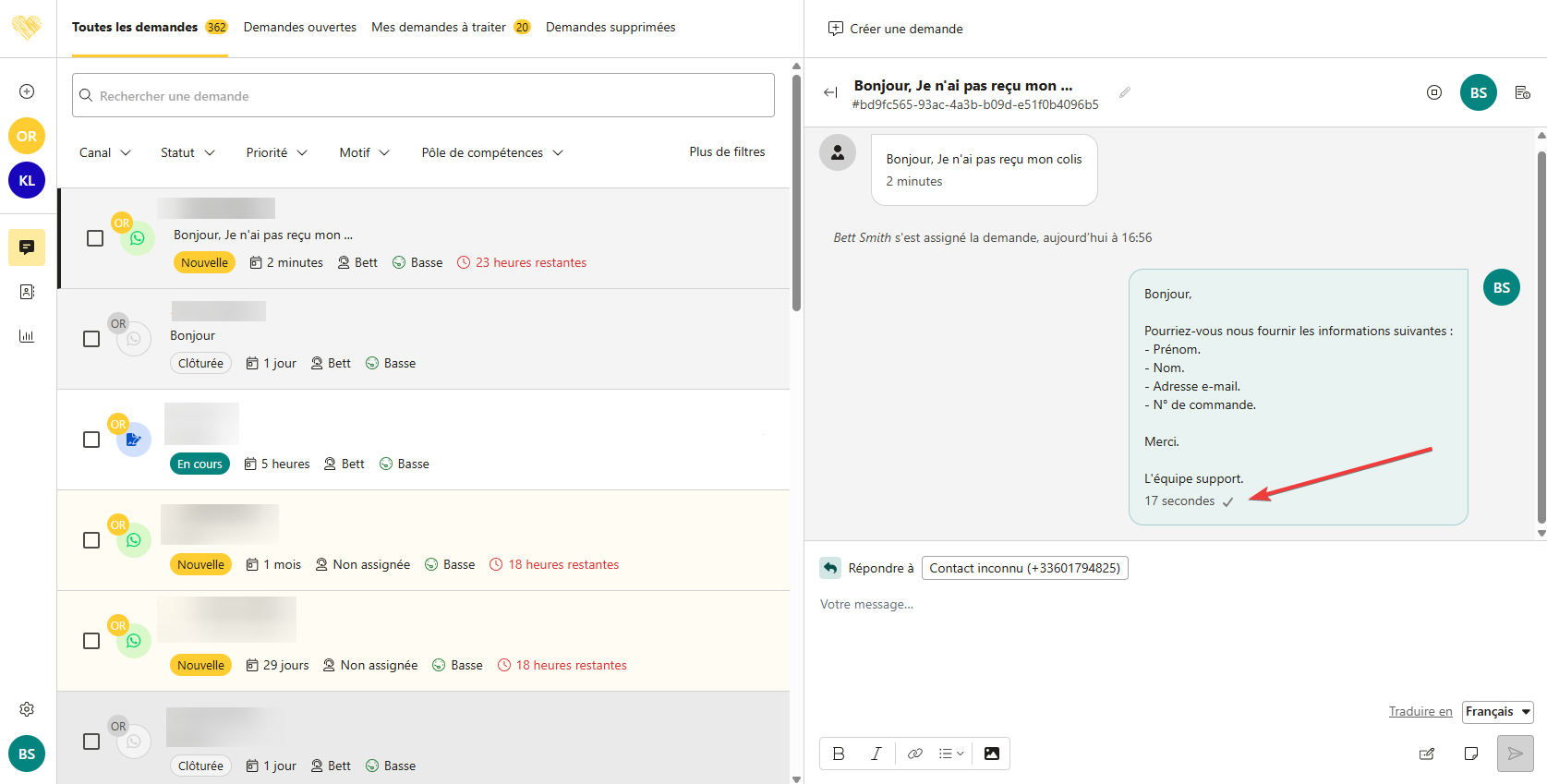
Task: Insert a link using the link icon
Action: coord(914,754)
